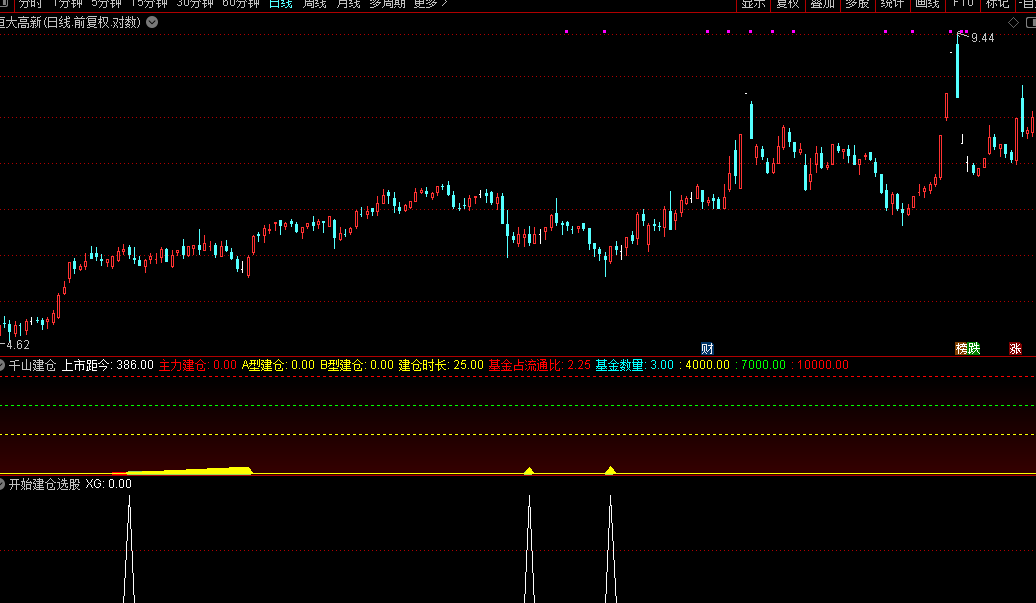The height and width of the screenshot is (603, 1036).
Task: Click the -4.62 low price label
Action: (x=15, y=345)
